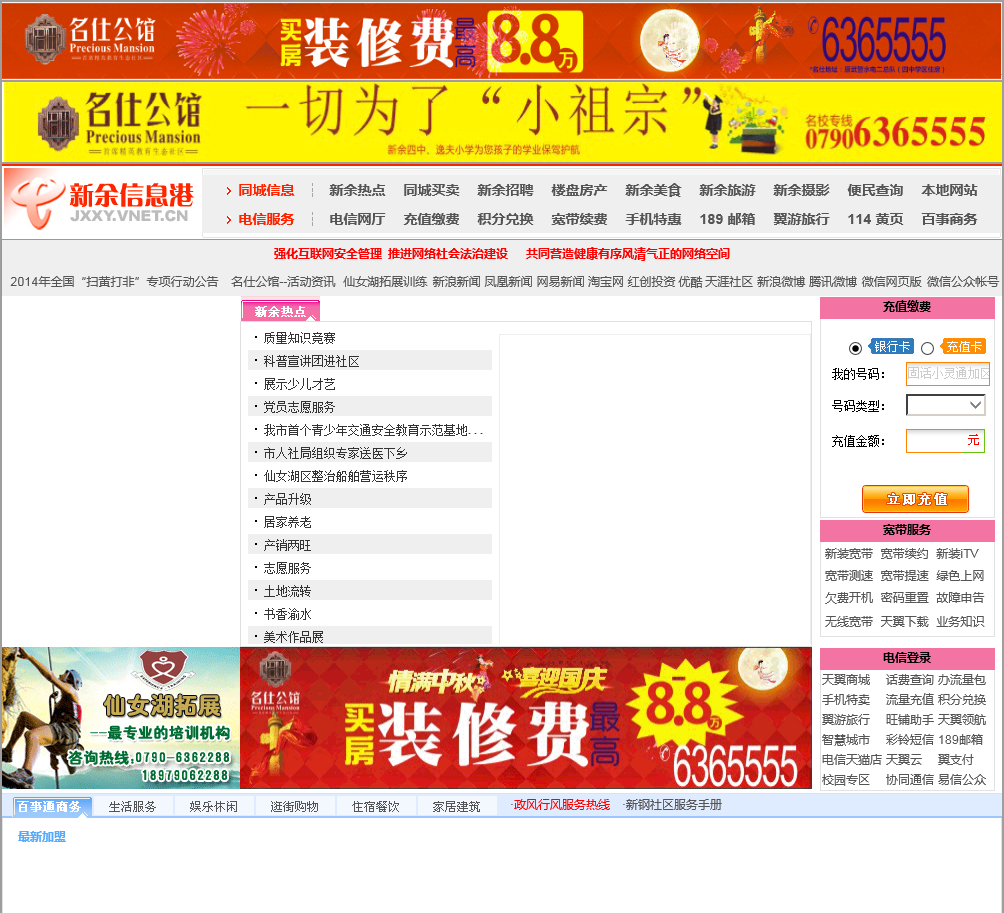
Task: Open the news item 美术作品展
Action: (293, 637)
